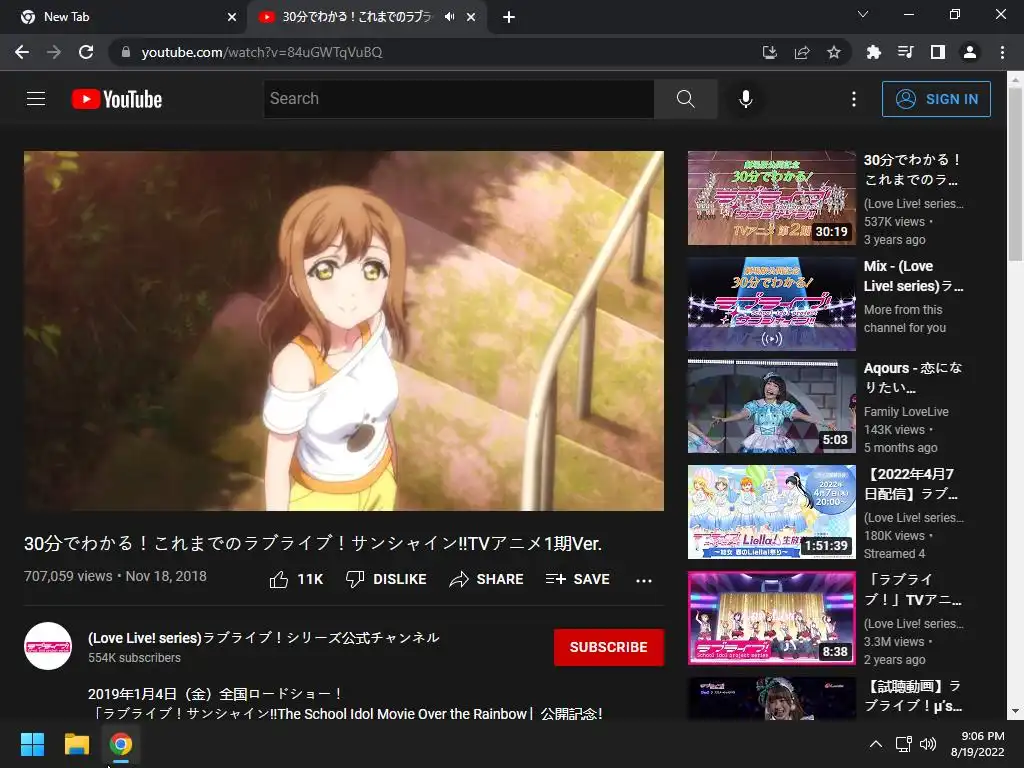1024x768 pixels.
Task: Click the scrollbar down arrow
Action: (1015, 711)
